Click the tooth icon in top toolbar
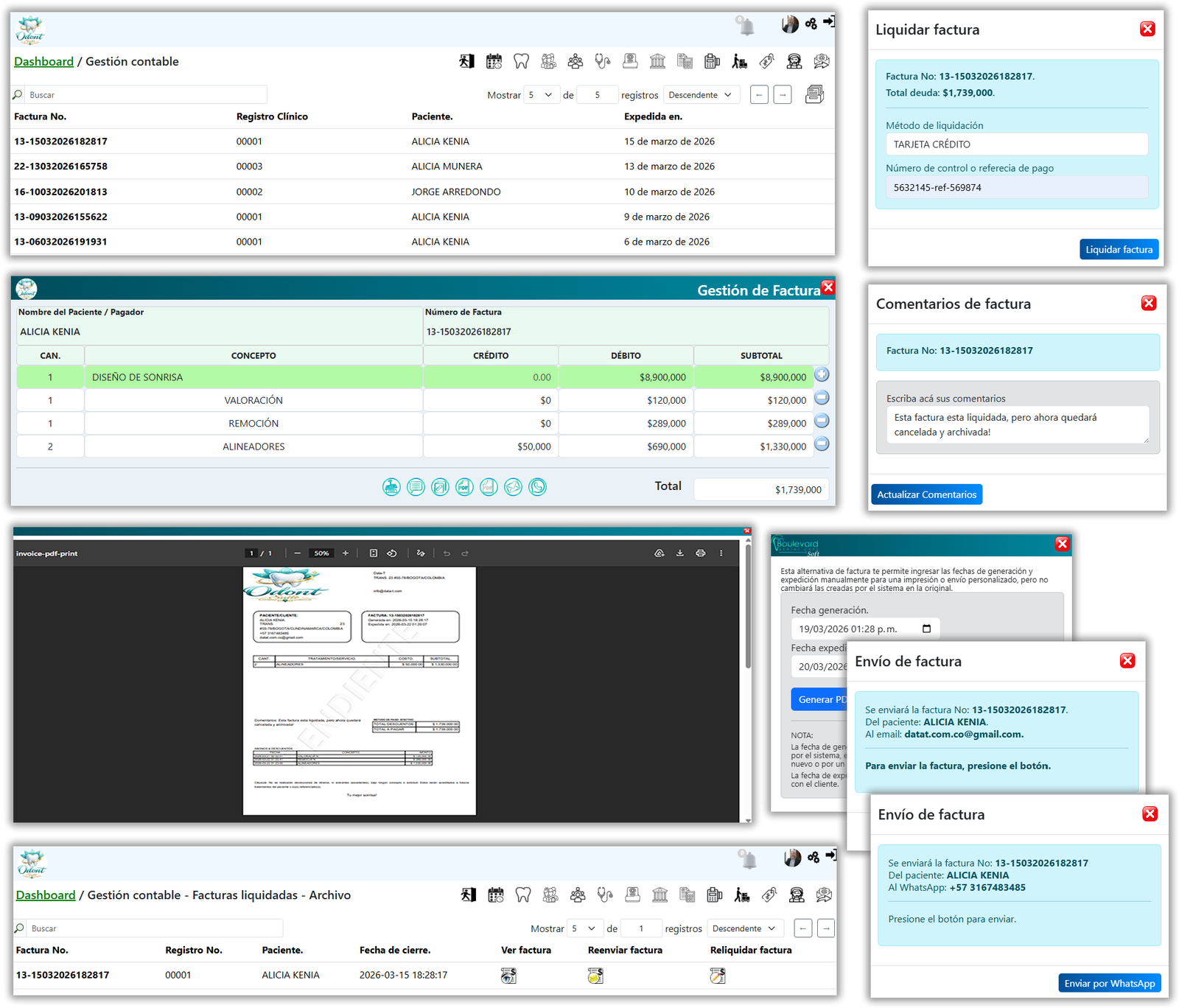This screenshot has width=1179, height=1008. point(521,61)
